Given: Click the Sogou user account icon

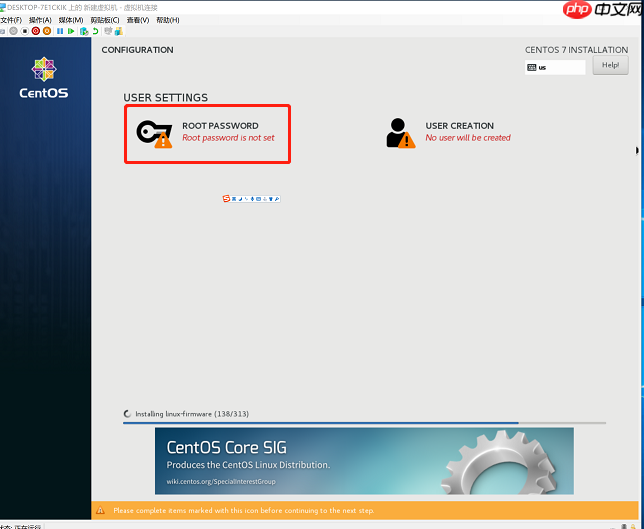Looking at the screenshot, I should pyautogui.click(x=265, y=199).
